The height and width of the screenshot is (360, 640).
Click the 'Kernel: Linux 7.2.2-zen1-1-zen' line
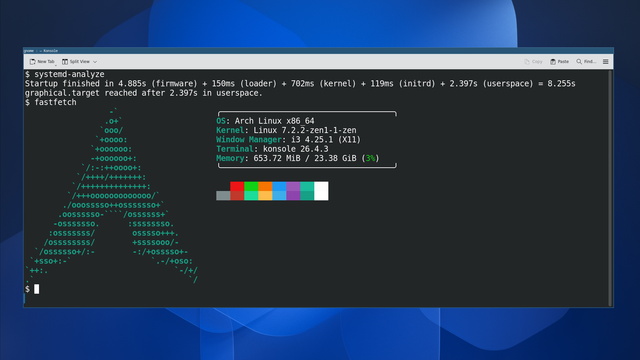click(x=287, y=130)
